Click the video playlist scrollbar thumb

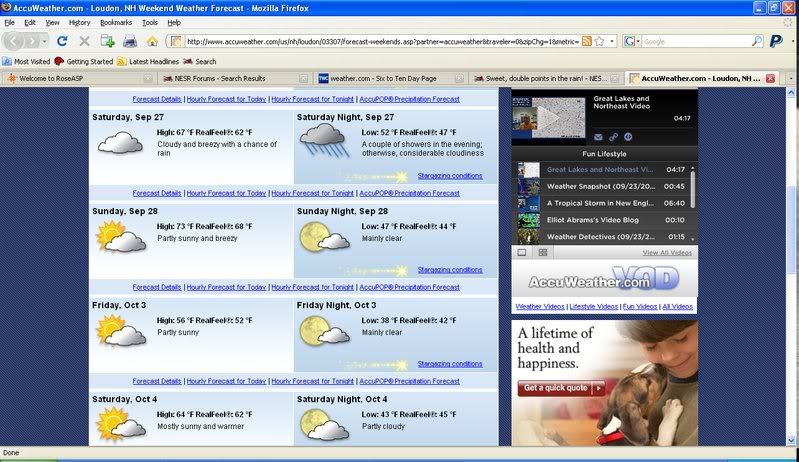(693, 189)
